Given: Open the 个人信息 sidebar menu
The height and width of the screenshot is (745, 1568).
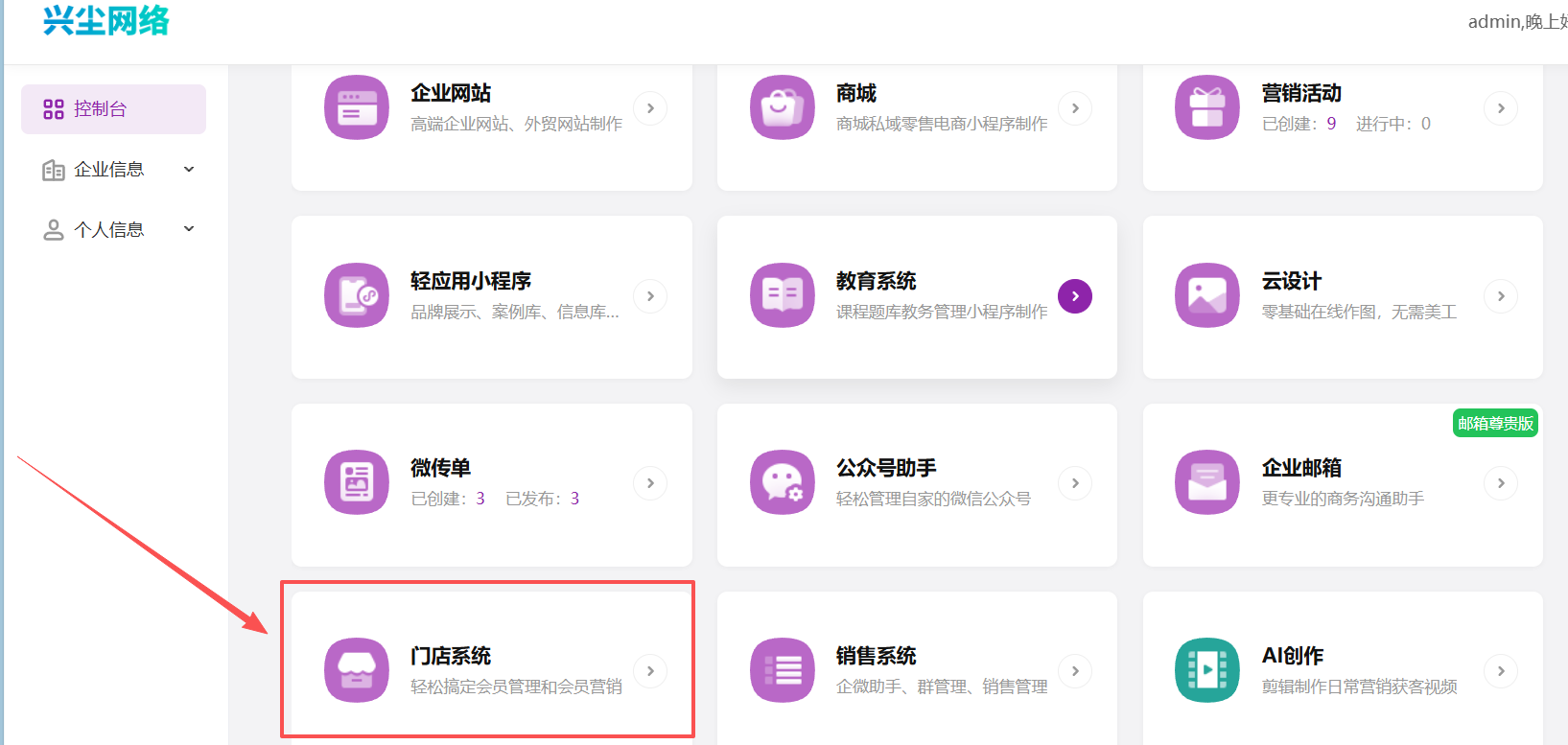Looking at the screenshot, I should (x=113, y=230).
